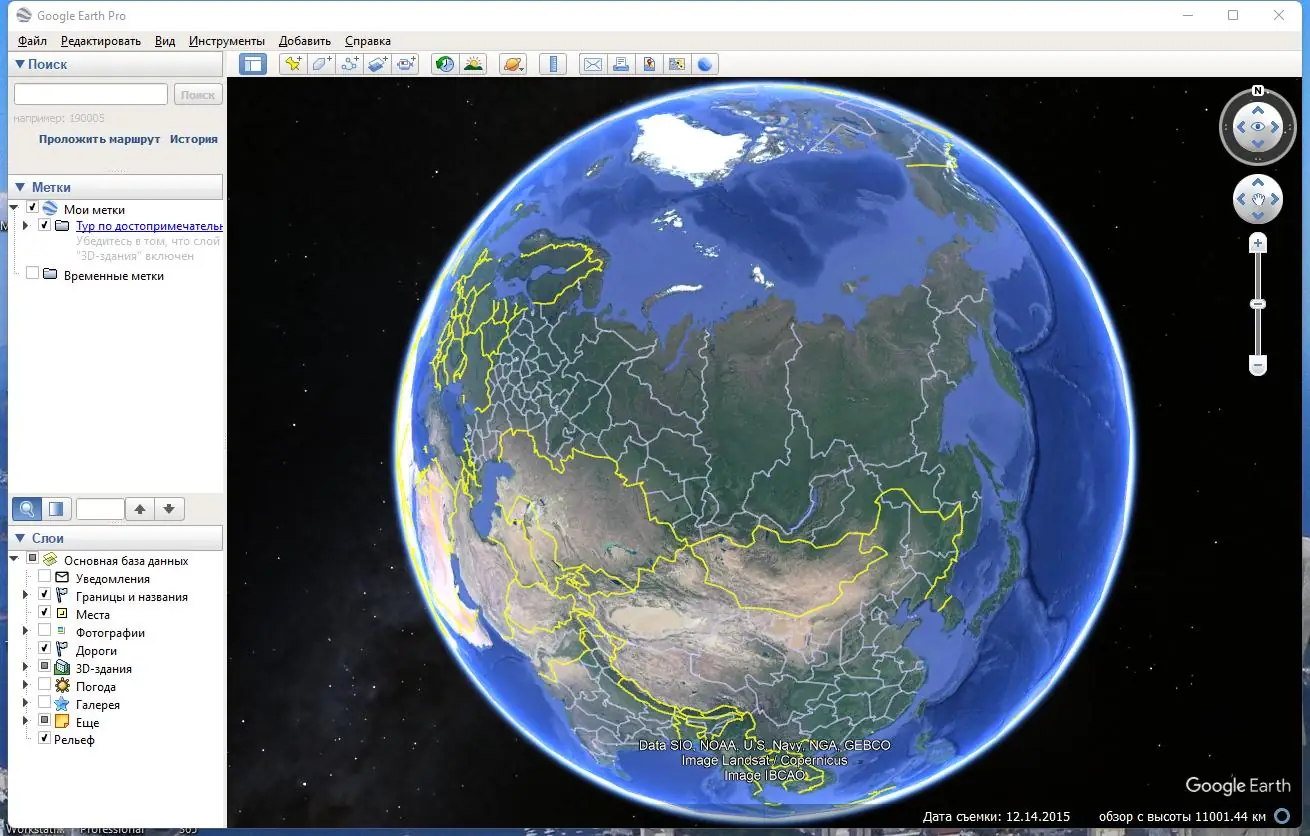This screenshot has height=836, width=1310.
Task: Open the Add Image Overlay tool
Action: tap(378, 63)
